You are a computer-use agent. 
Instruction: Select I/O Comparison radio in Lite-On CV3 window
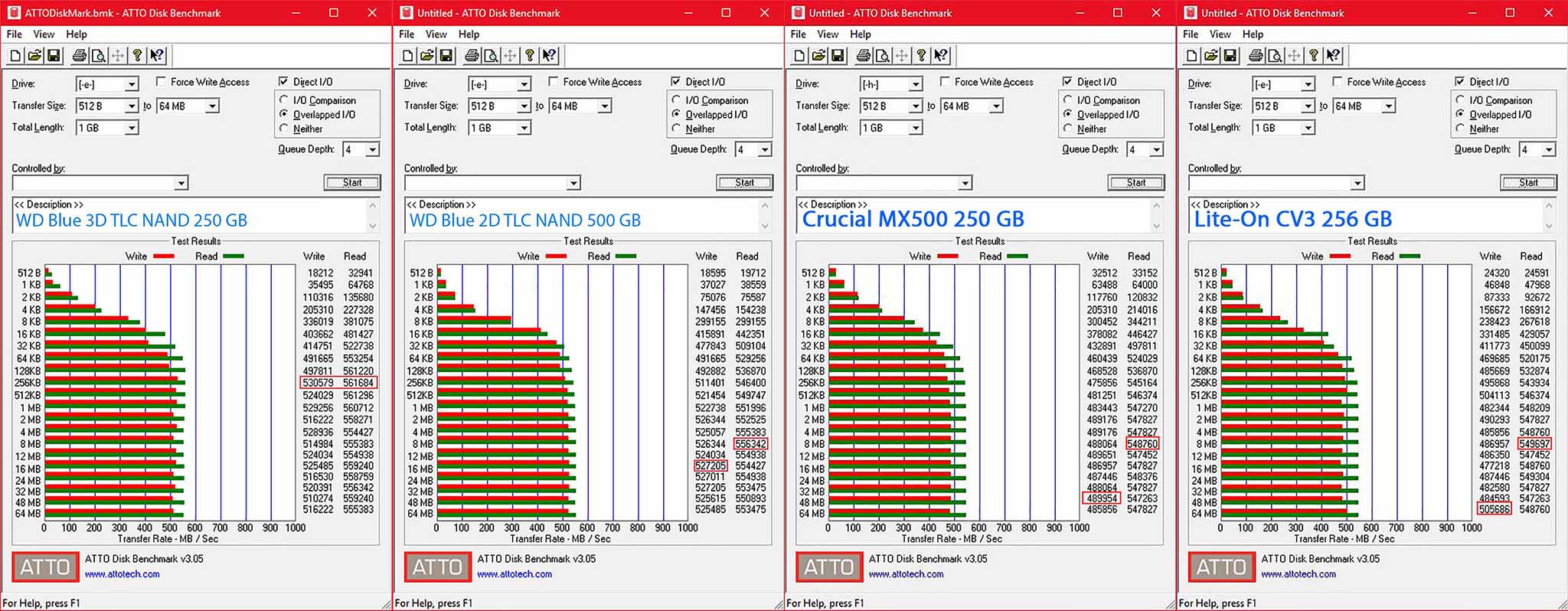tap(1461, 100)
